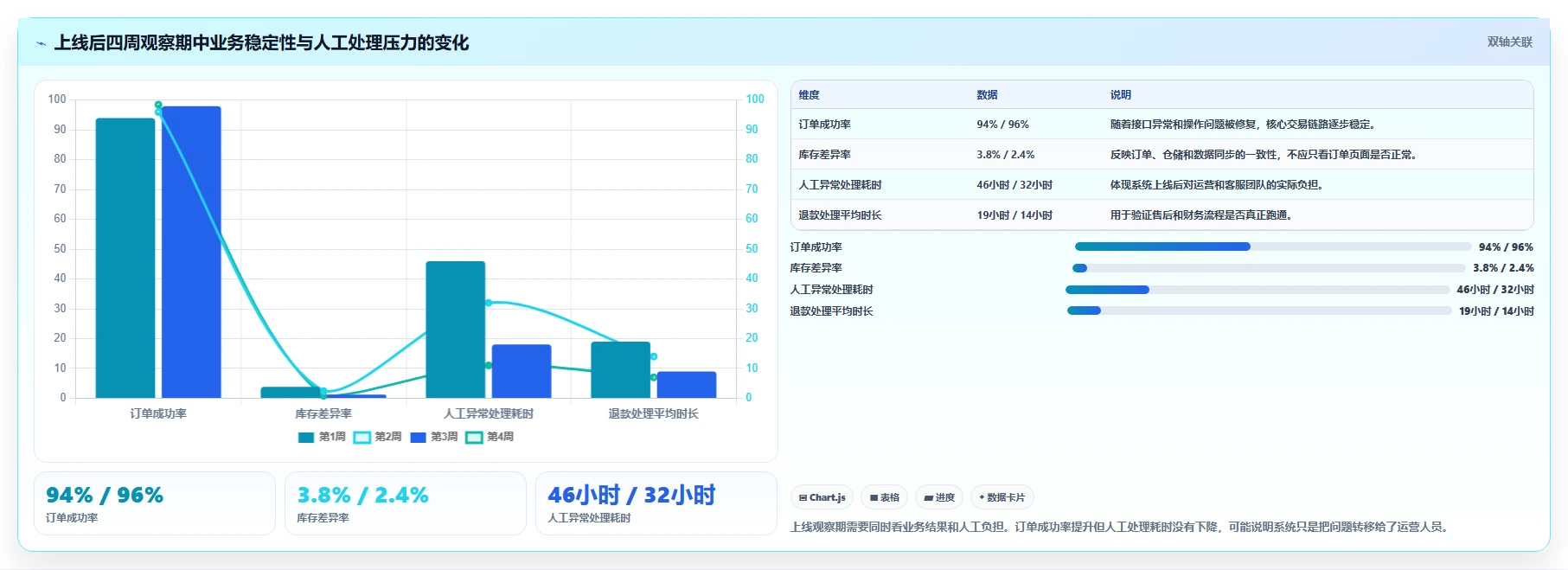The width and height of the screenshot is (1568, 570).
Task: Toggle the 第3周 legend series
Action: click(x=434, y=437)
